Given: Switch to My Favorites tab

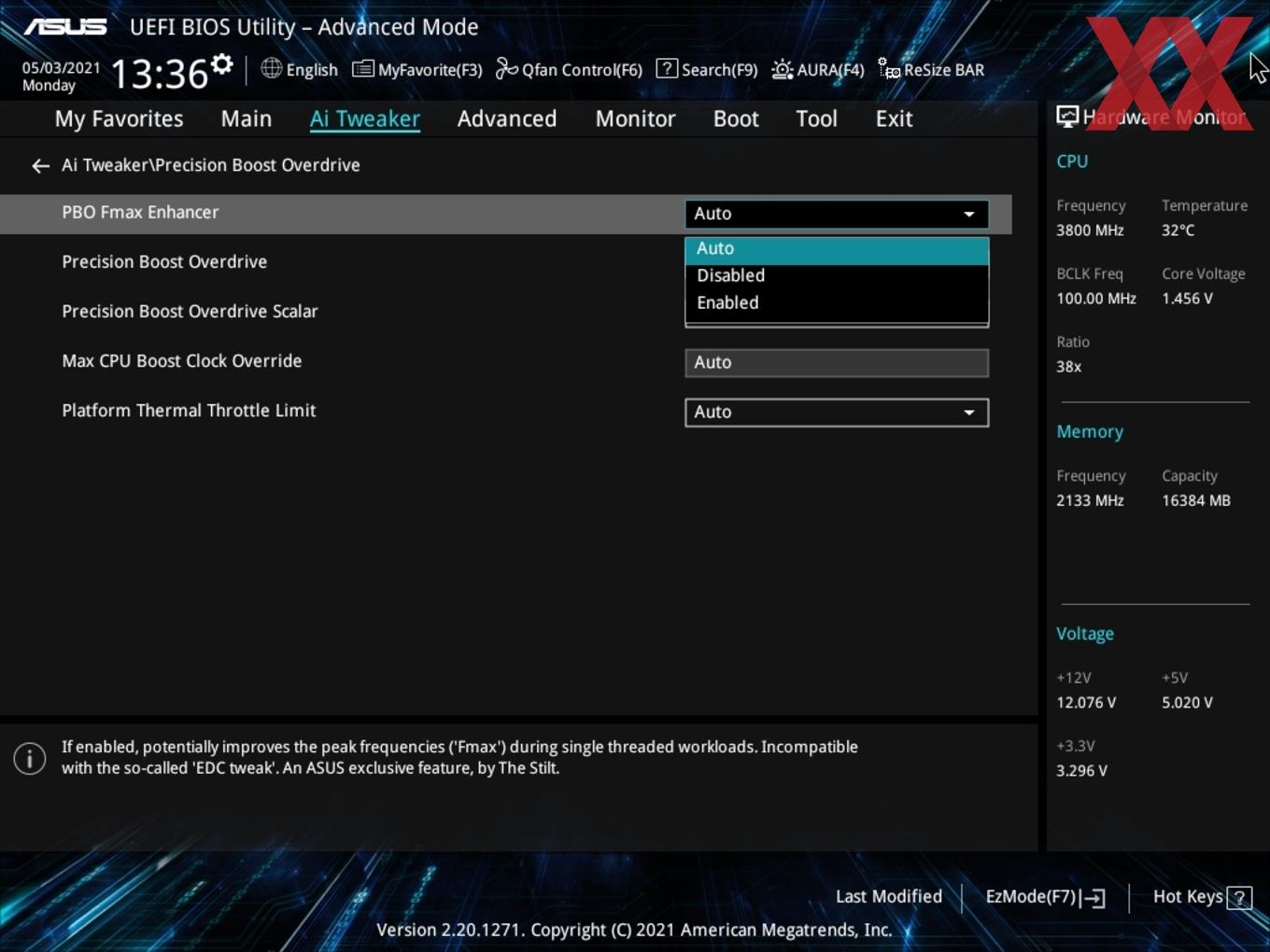Looking at the screenshot, I should pos(119,119).
